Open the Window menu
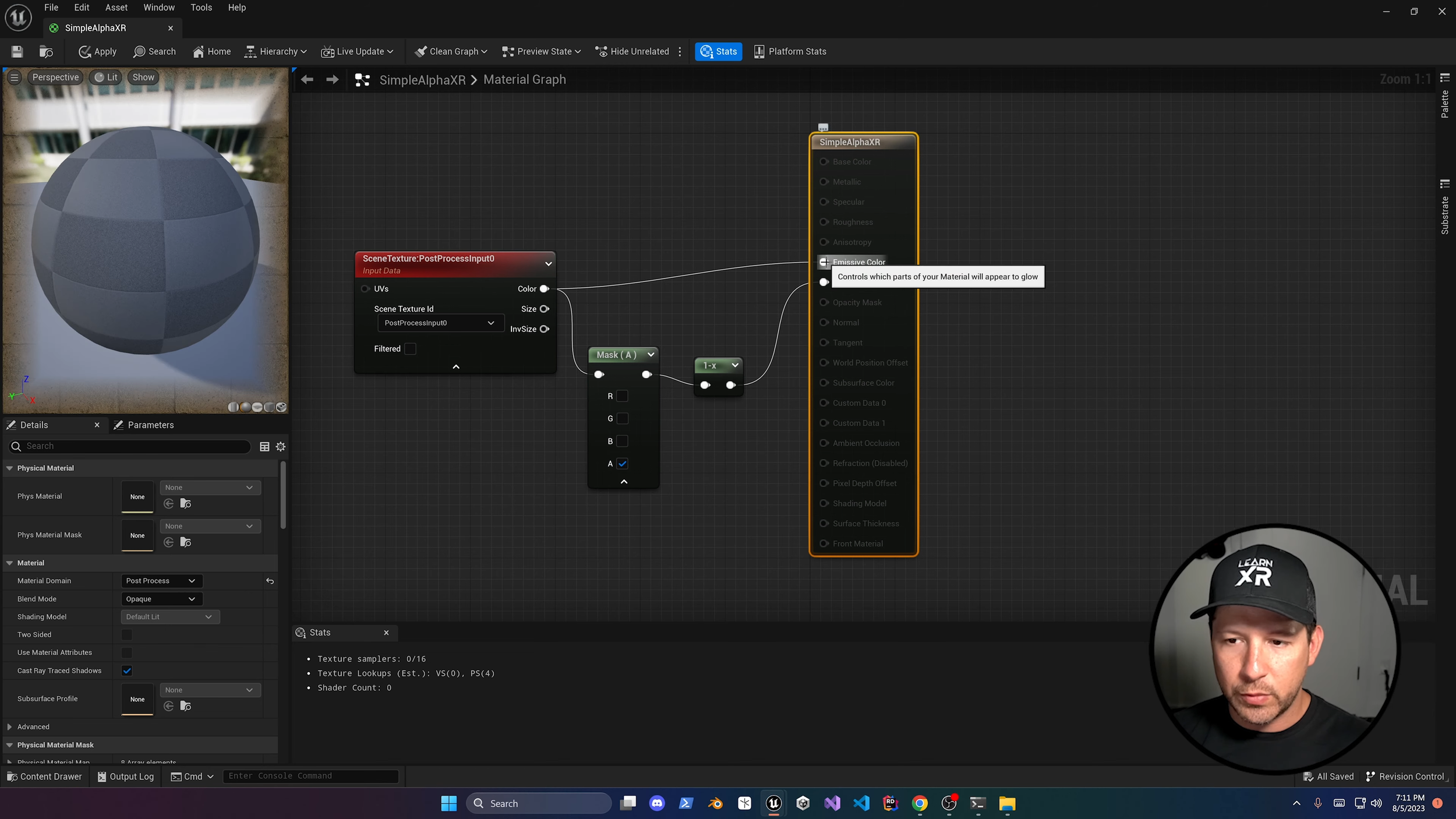This screenshot has height=819, width=1456. pyautogui.click(x=158, y=8)
